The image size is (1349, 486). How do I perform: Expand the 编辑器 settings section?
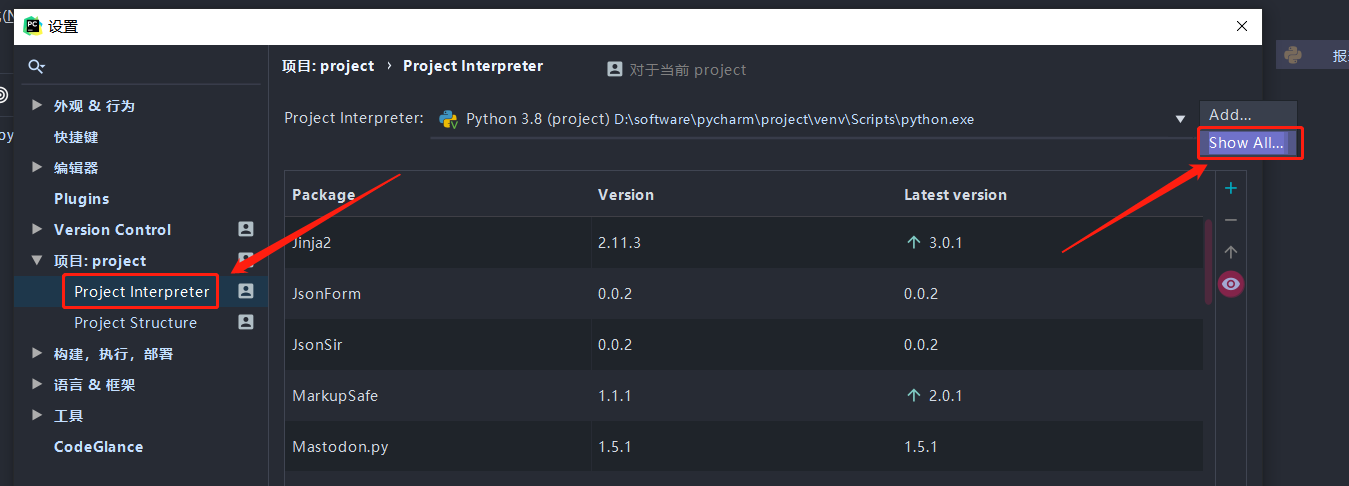pyautogui.click(x=37, y=167)
